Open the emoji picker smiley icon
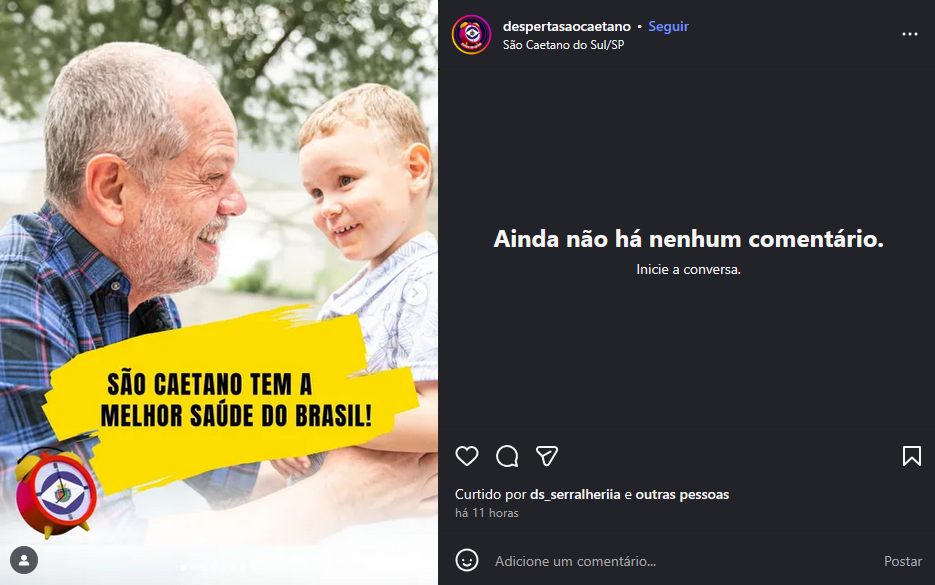Image resolution: width=935 pixels, height=585 pixels. click(467, 561)
